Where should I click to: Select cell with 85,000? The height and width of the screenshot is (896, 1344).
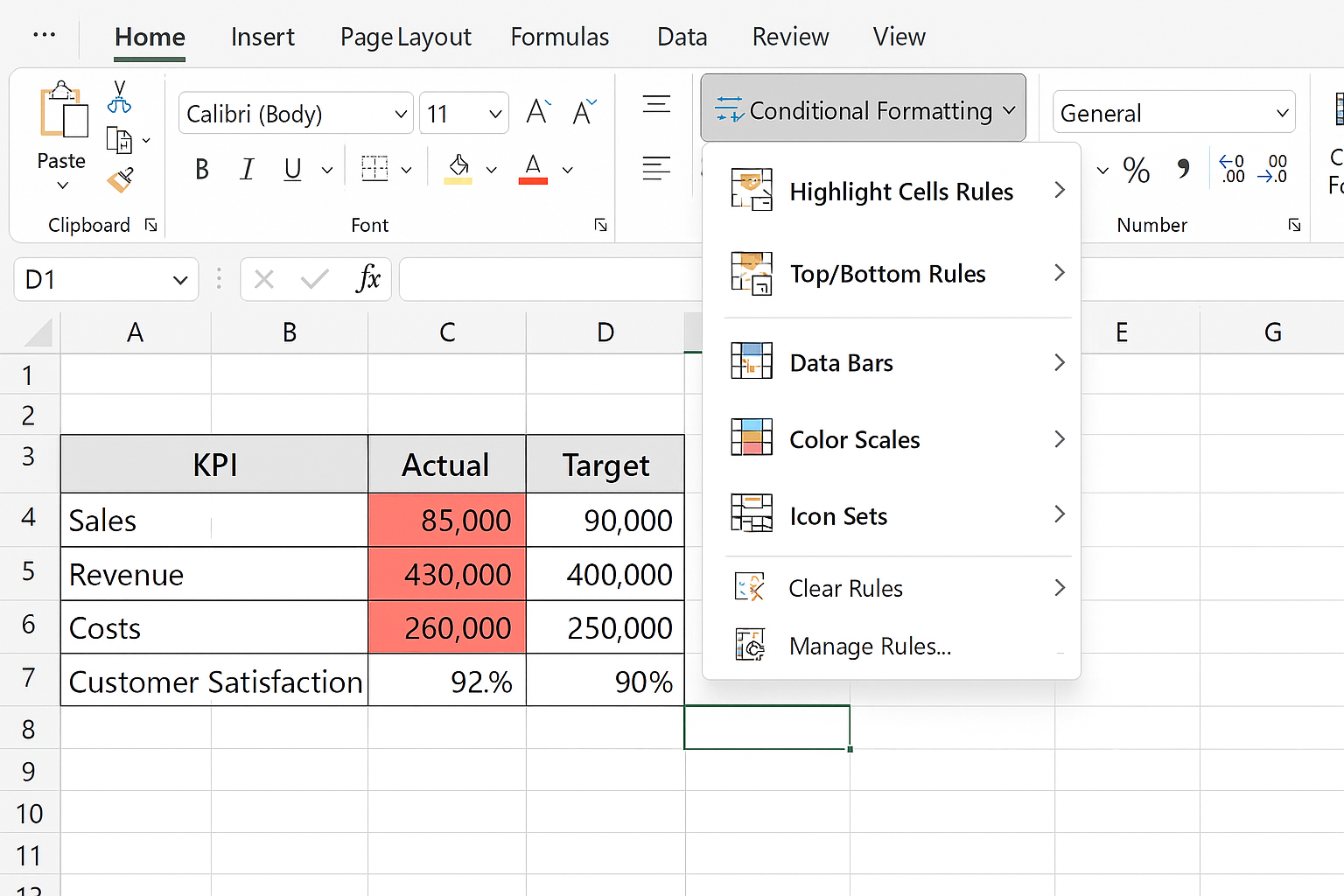coord(447,521)
